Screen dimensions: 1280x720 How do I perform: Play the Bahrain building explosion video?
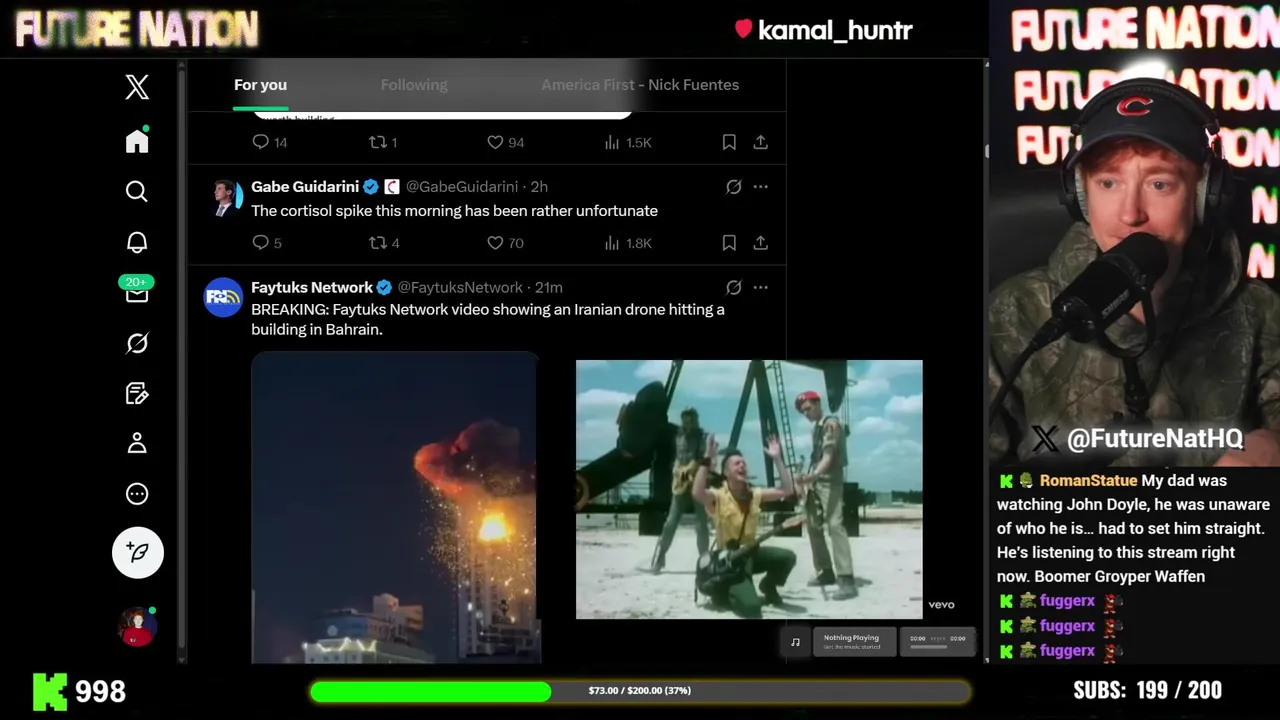(396, 508)
